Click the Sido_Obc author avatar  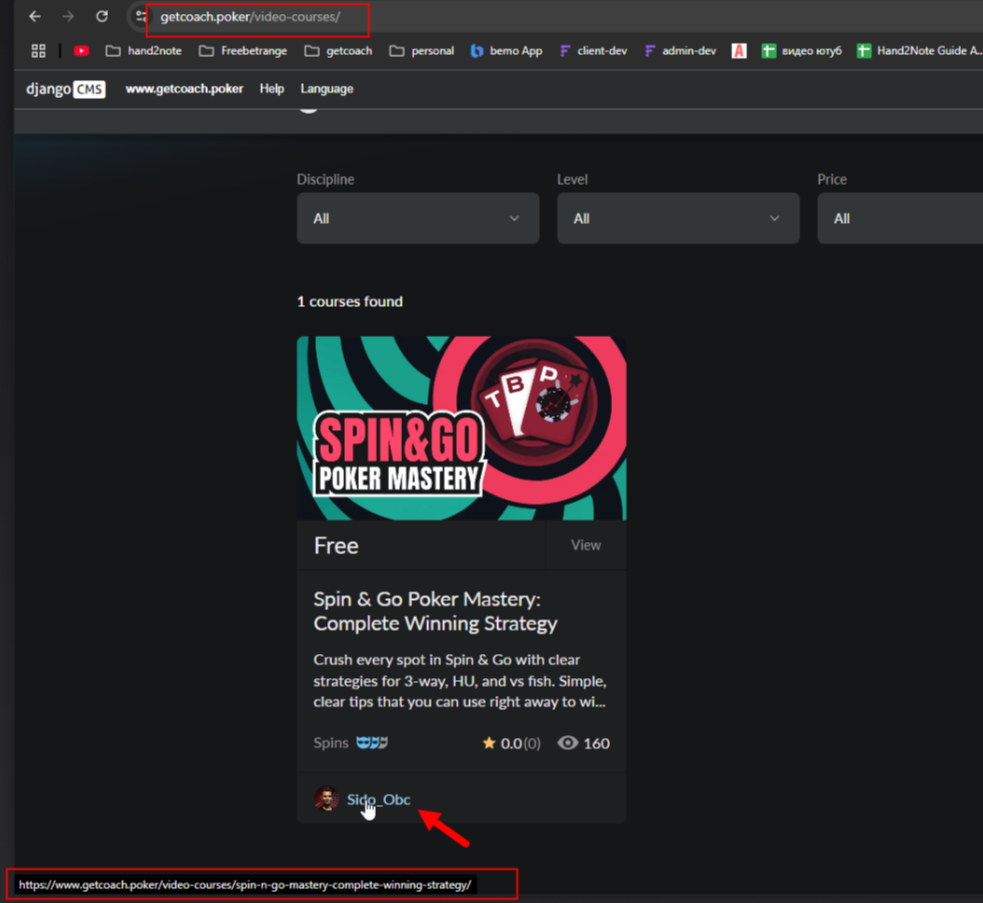[326, 799]
